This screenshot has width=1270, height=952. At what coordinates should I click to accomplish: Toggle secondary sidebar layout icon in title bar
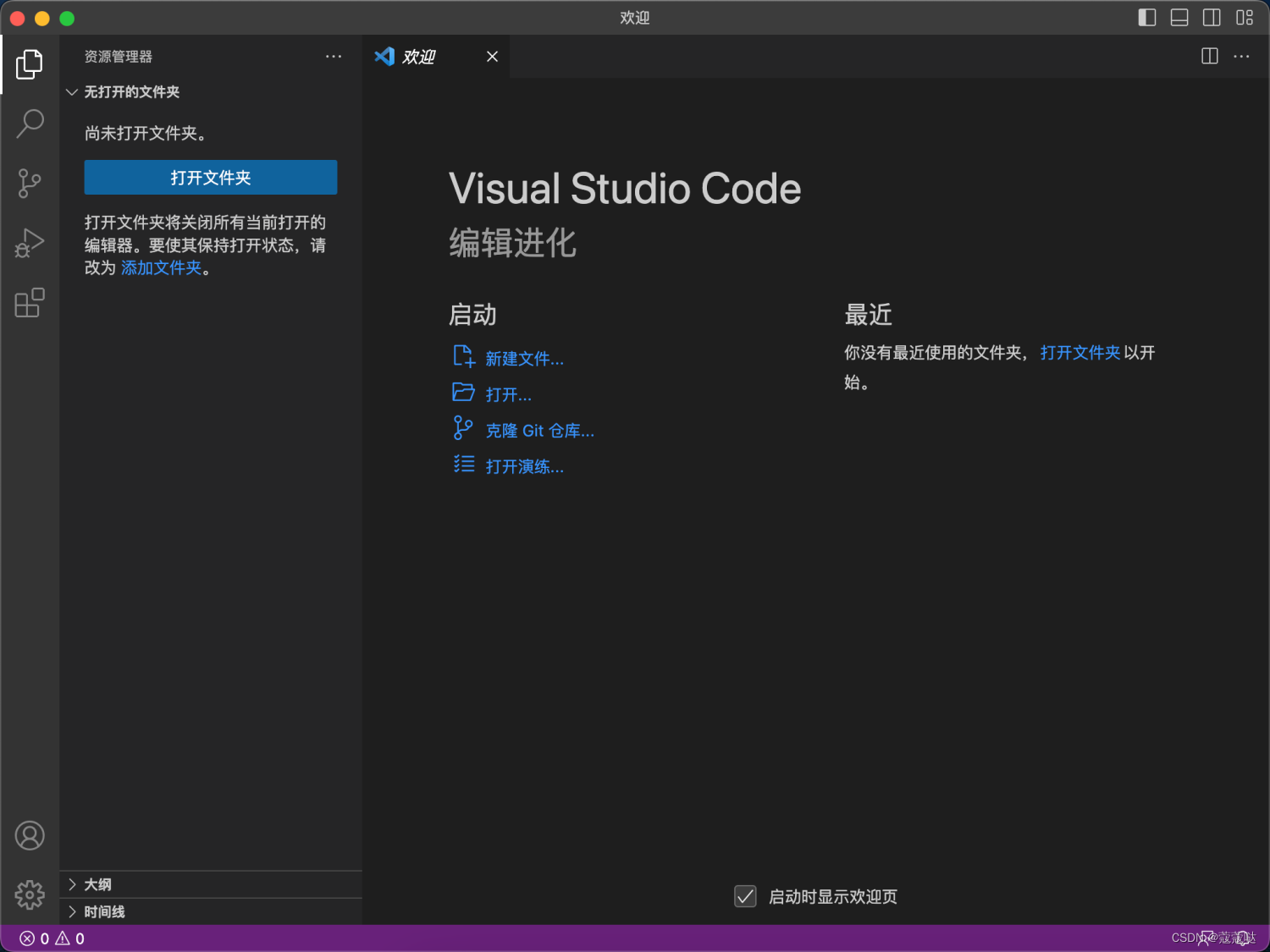point(1212,17)
